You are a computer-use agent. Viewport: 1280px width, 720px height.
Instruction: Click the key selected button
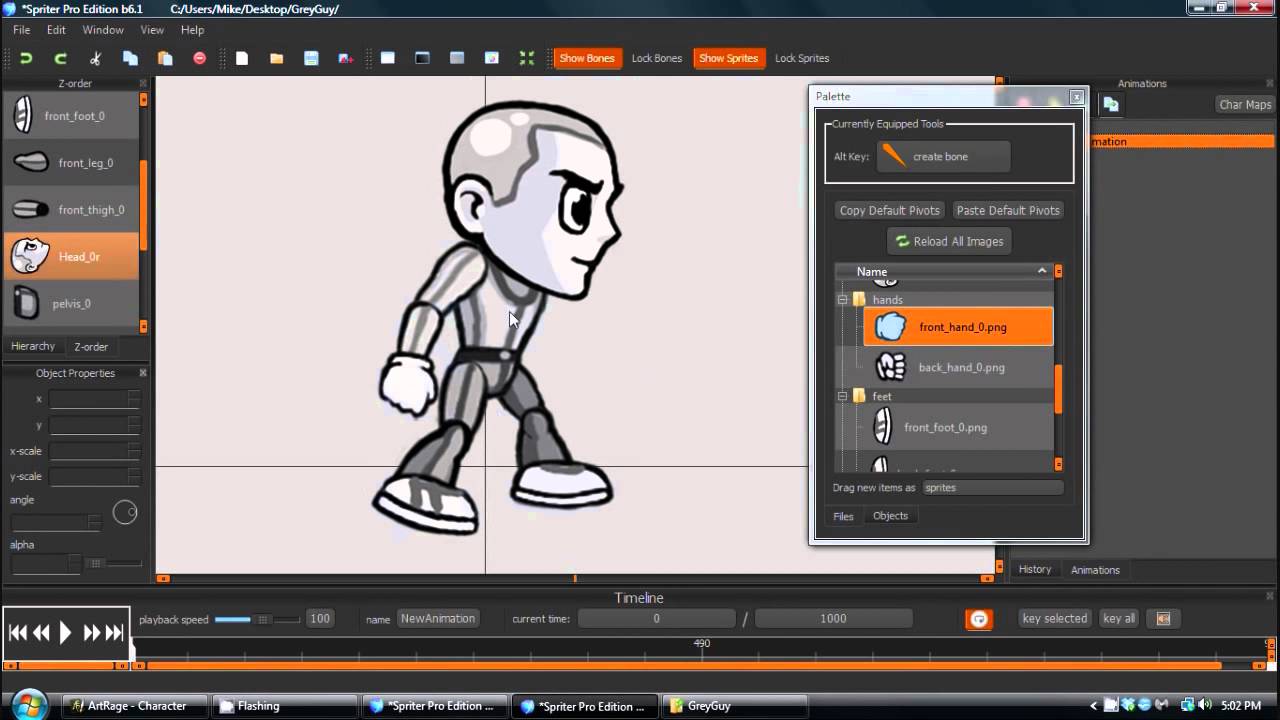[x=1054, y=619]
